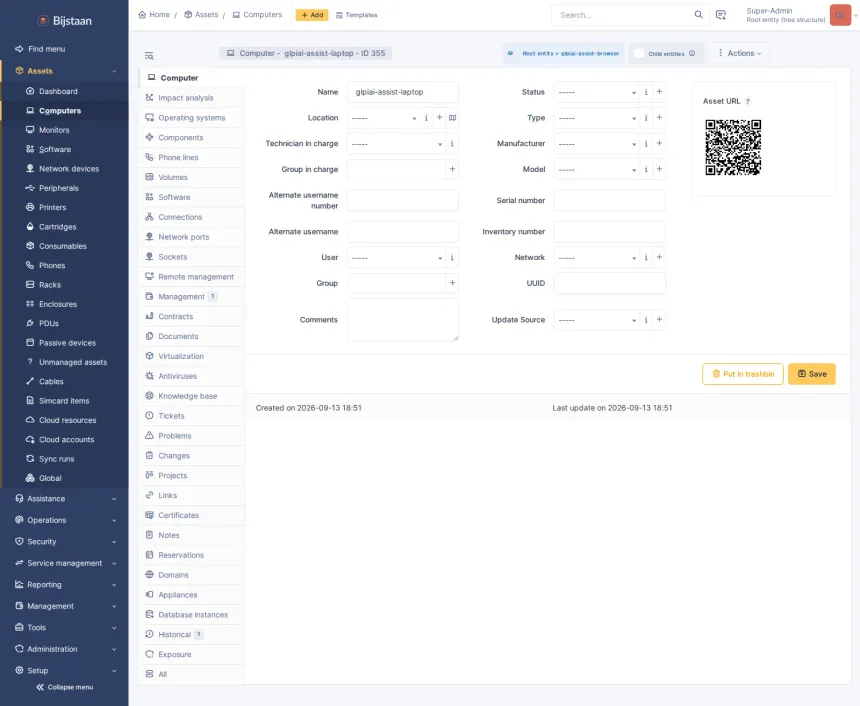Click the add Type plus icon
860x706 pixels.
(x=659, y=117)
